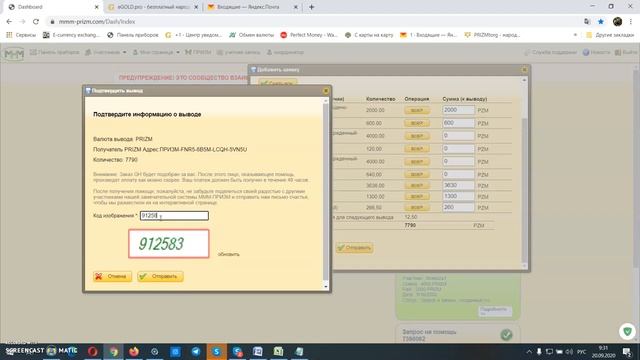
Task: Click the green Отправить button in the confirm dialog
Action: coord(160,276)
